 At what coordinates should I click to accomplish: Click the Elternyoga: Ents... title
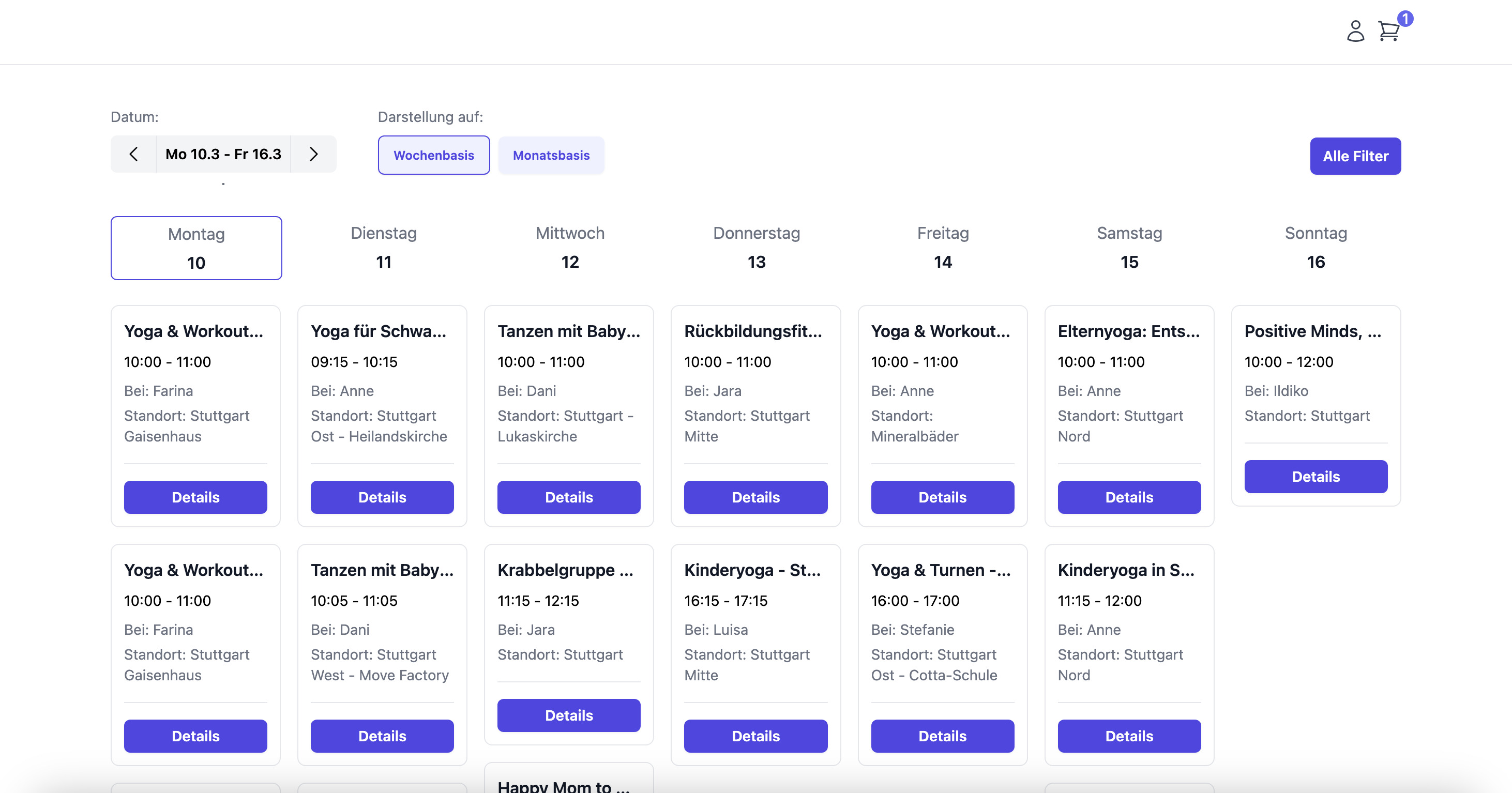(x=1129, y=331)
